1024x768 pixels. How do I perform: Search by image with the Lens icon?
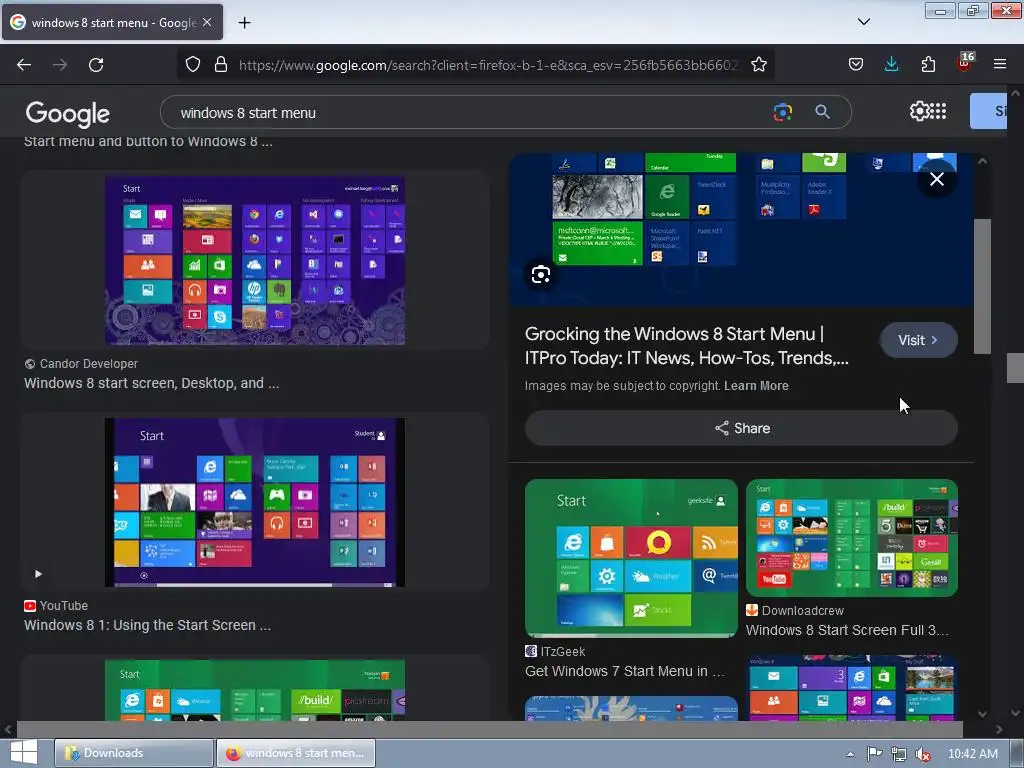pos(782,112)
